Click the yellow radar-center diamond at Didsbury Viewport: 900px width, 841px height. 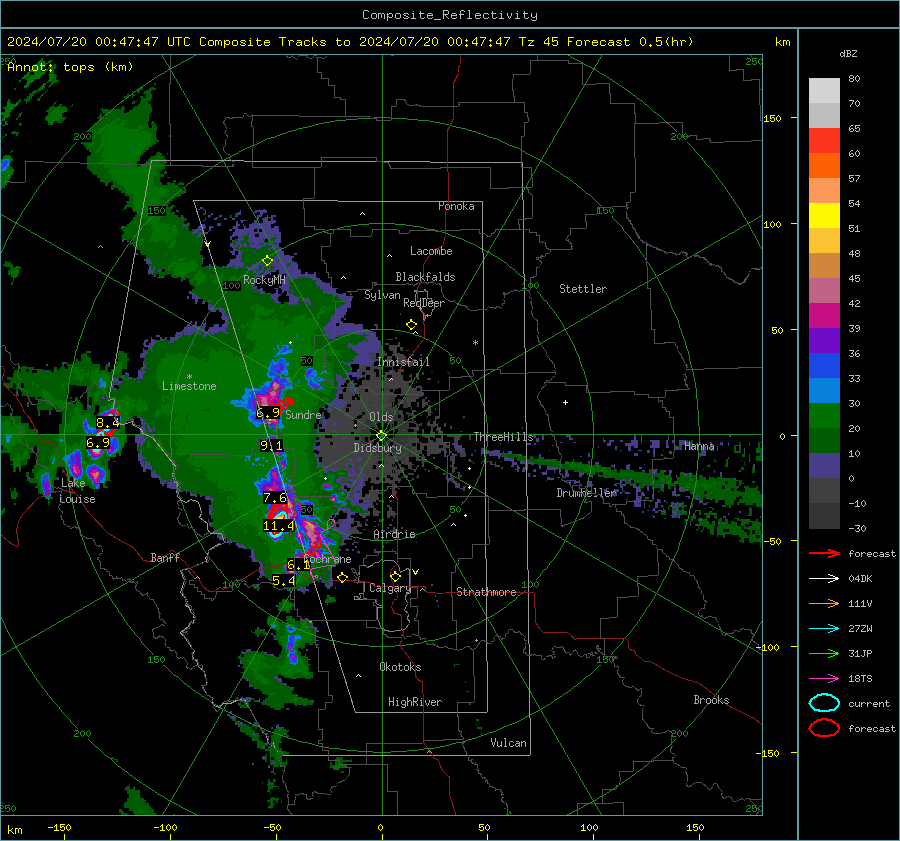[381, 436]
